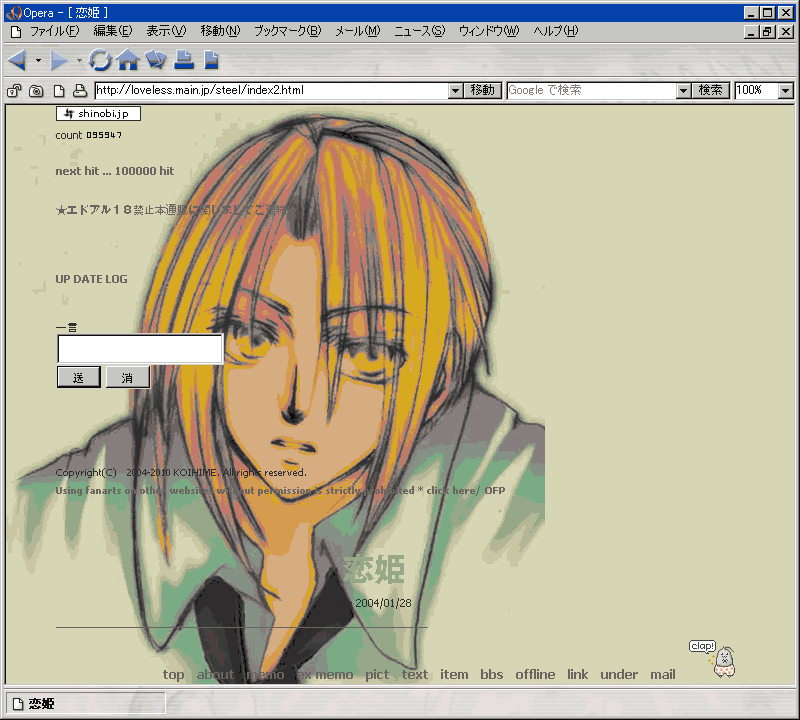Image resolution: width=800 pixels, height=720 pixels.
Task: Go to the under navigation link
Action: click(x=619, y=675)
